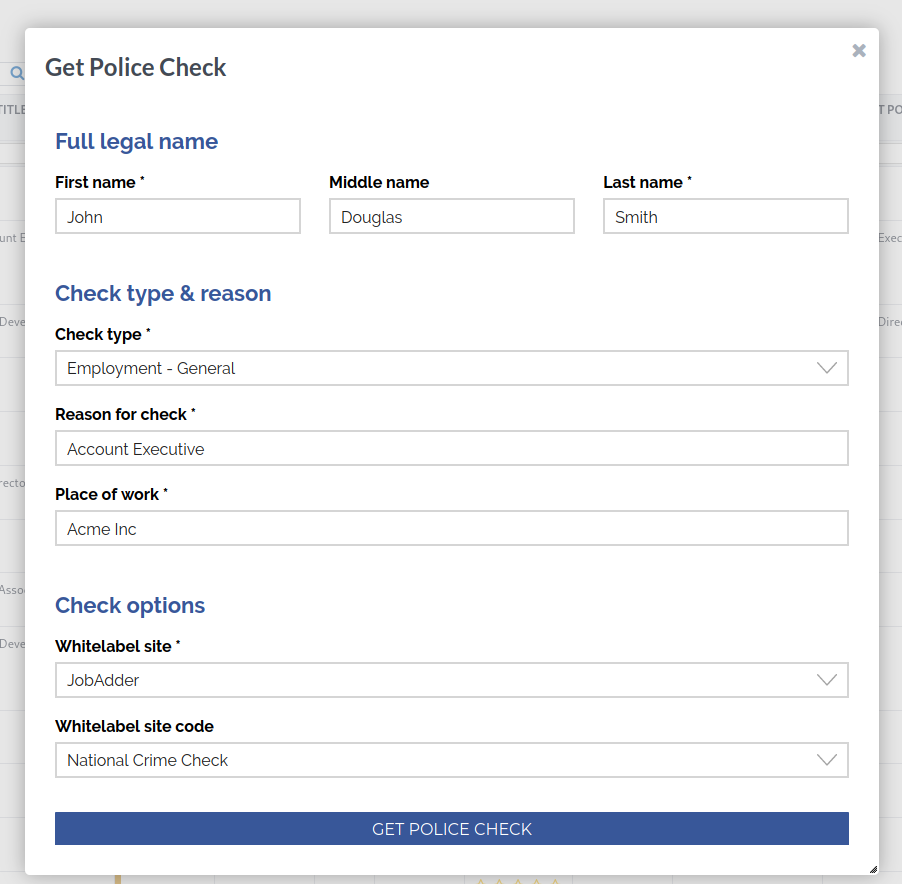Open the Whitelabel site code dropdown

tap(451, 760)
